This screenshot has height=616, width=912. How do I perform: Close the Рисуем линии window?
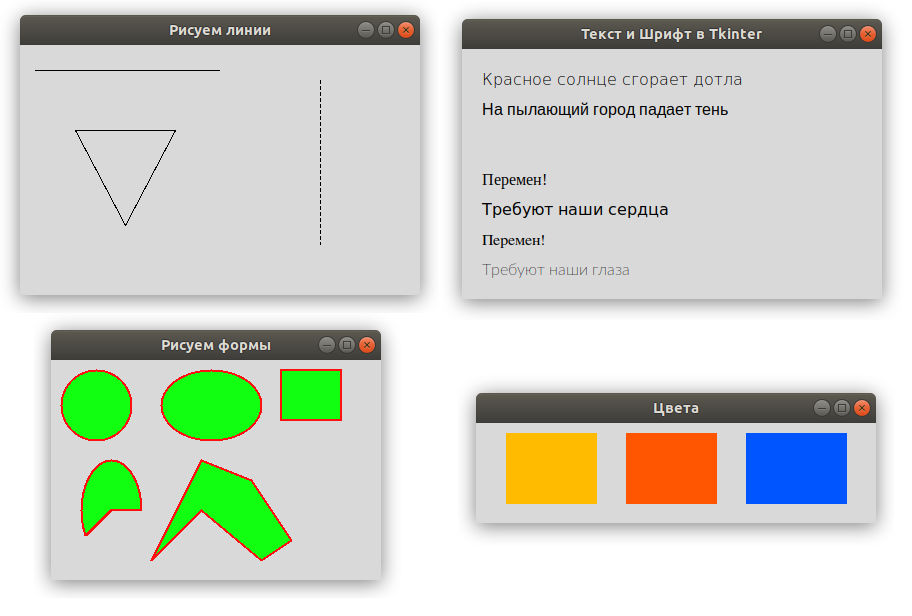(x=406, y=30)
